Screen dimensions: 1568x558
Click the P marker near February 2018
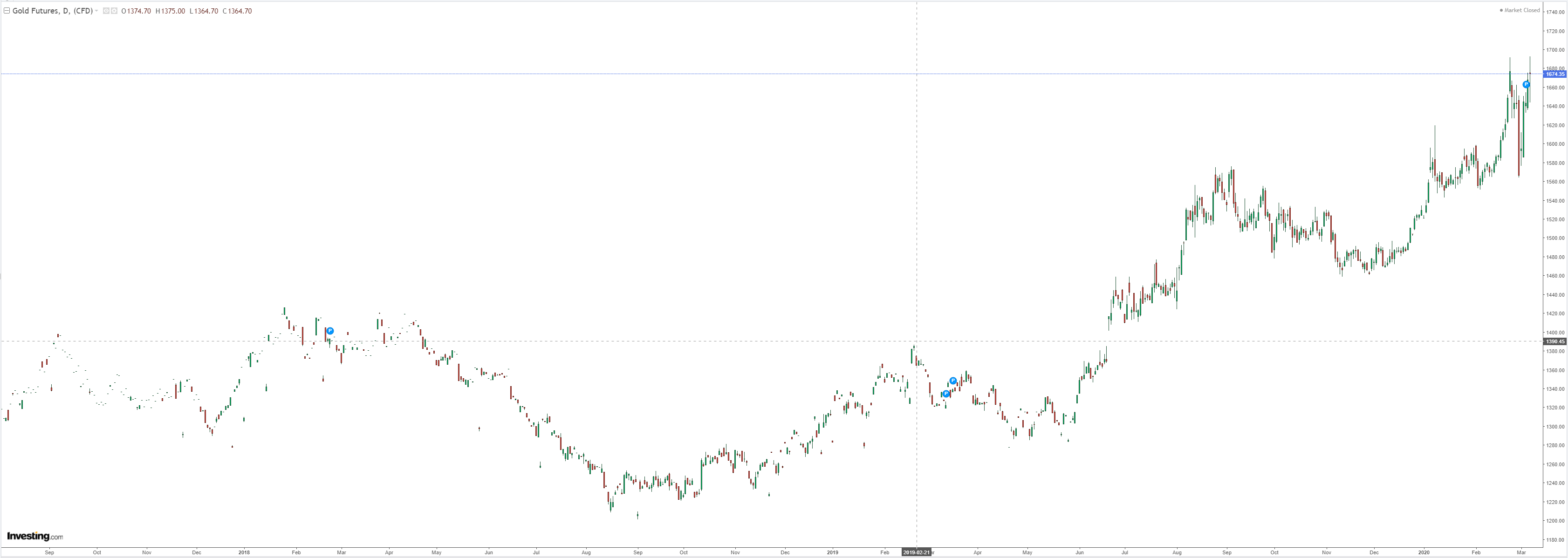click(330, 331)
